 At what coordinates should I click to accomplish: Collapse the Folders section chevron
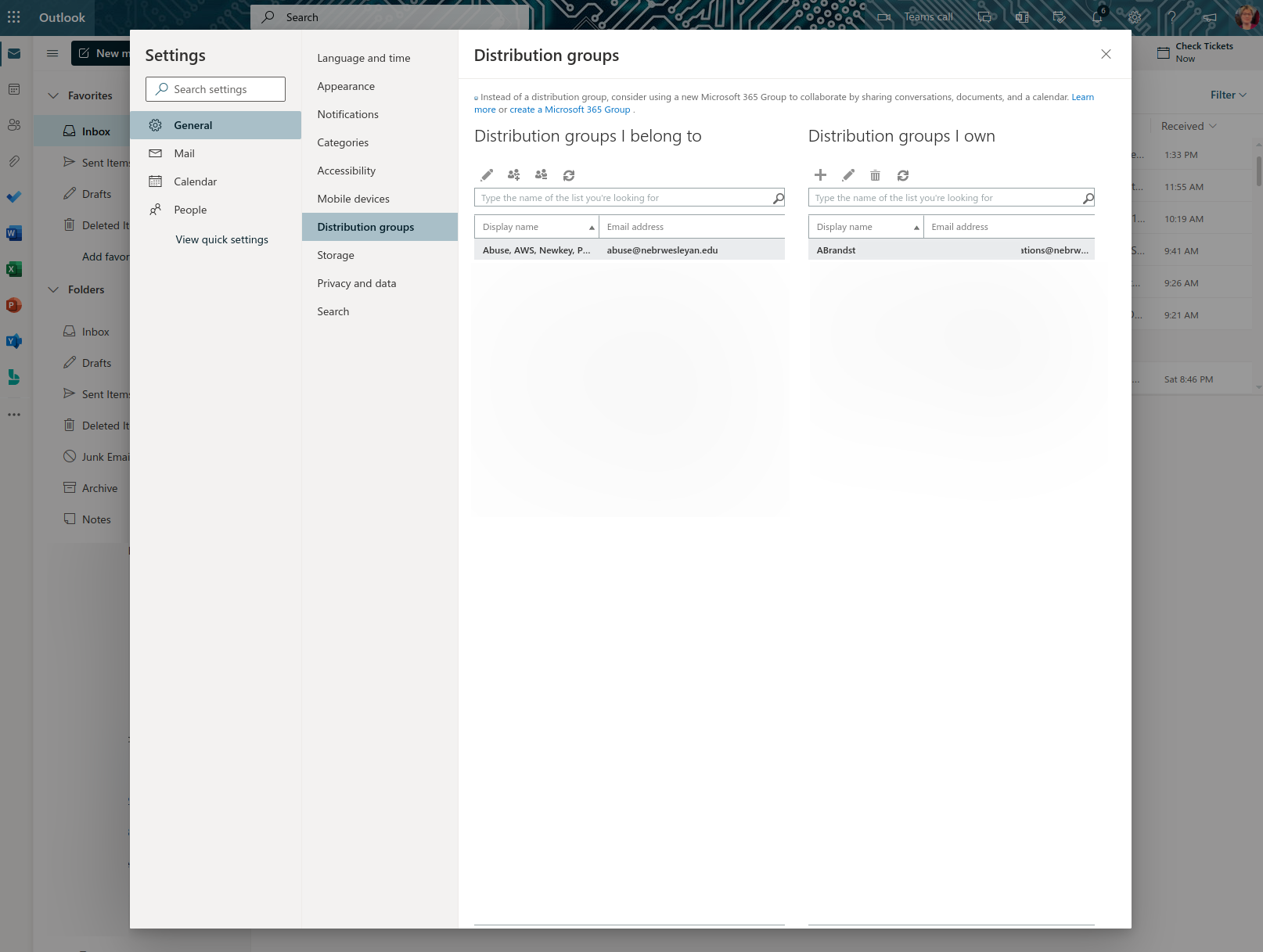click(x=53, y=289)
